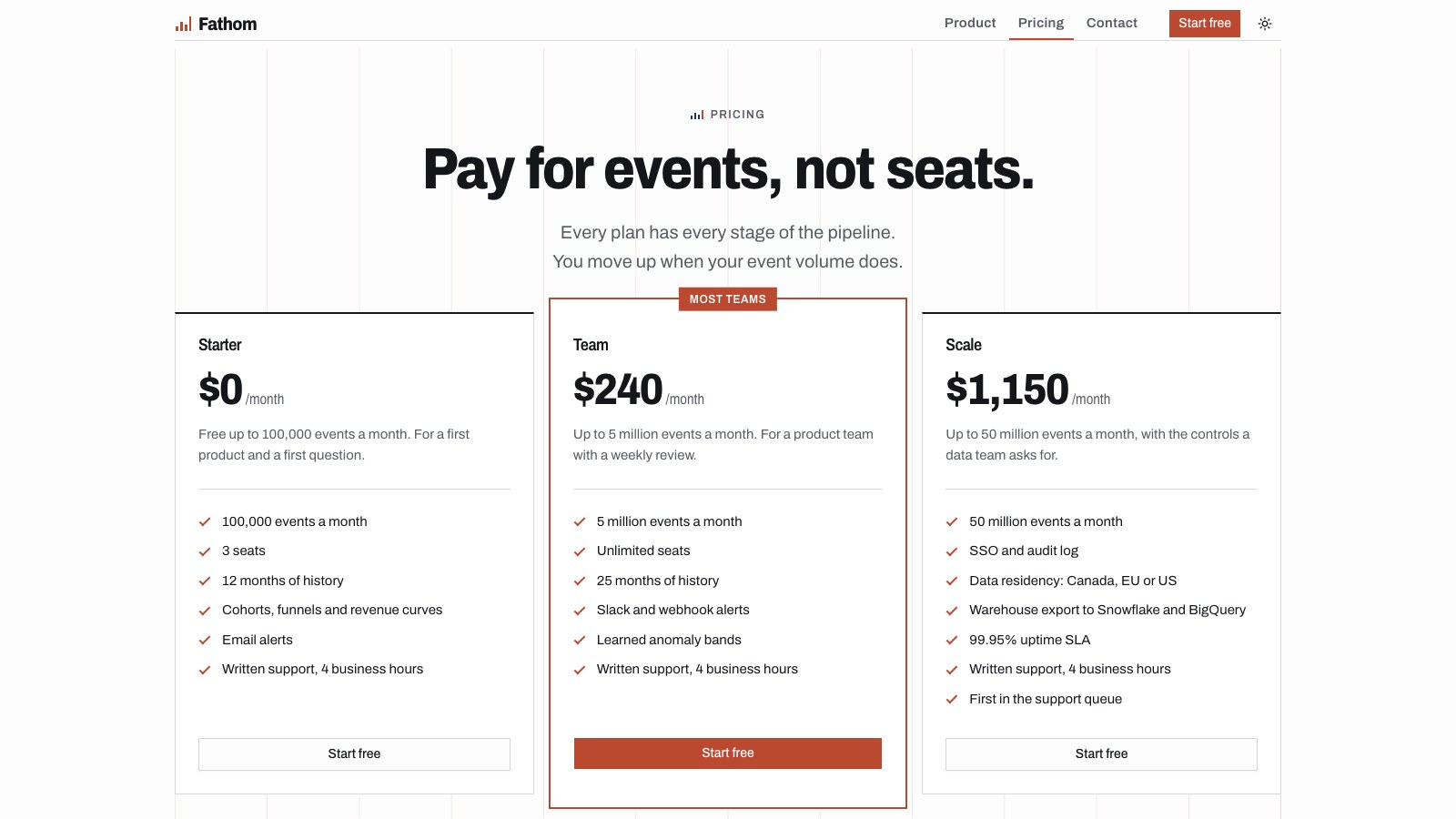Choose Start free under the Team plan
Image resolution: width=1456 pixels, height=819 pixels.
coord(728,753)
